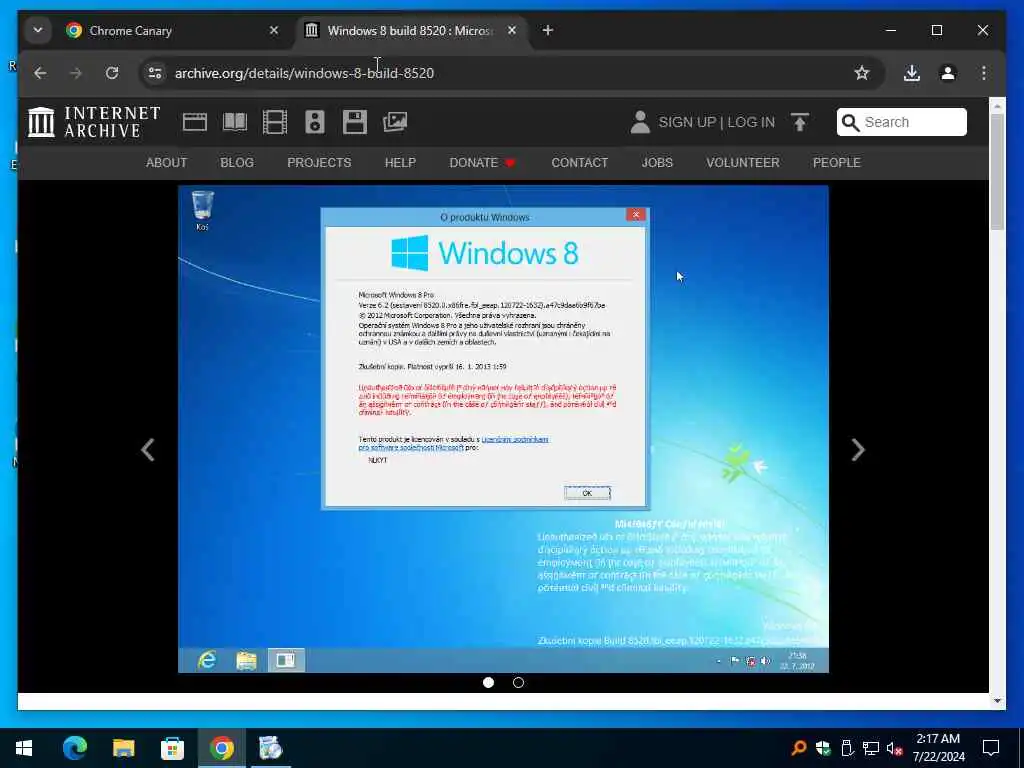Click the page vertical scrollbar thumb

point(997,171)
